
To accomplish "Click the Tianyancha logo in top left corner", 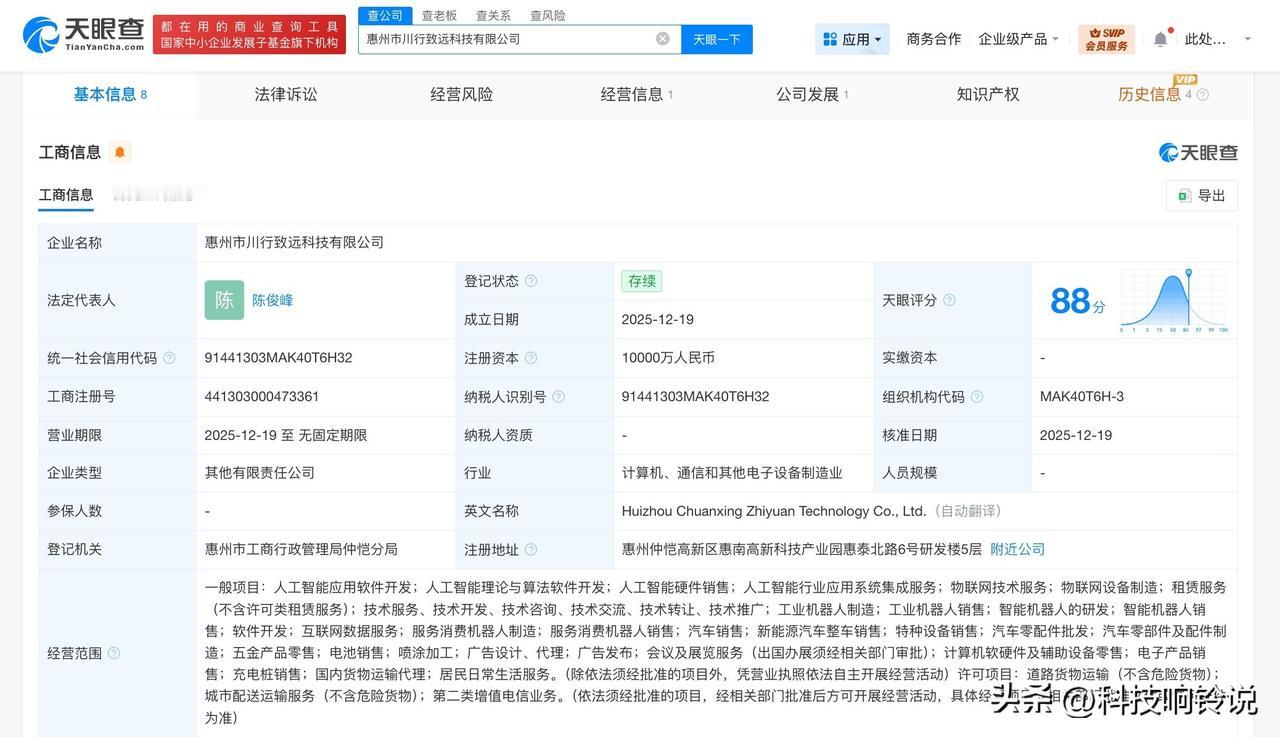I will tap(70, 35).
